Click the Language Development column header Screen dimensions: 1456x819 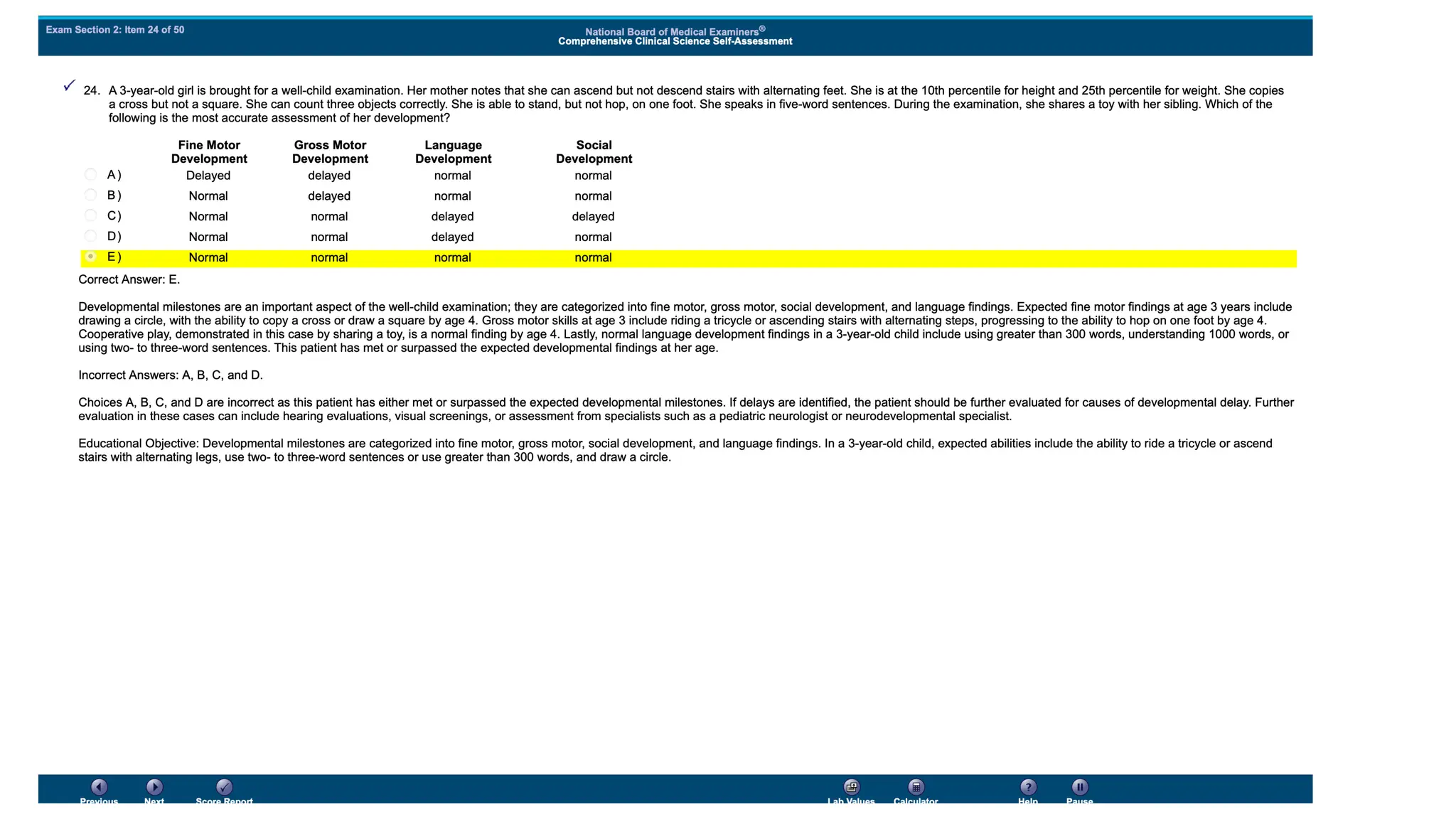tap(453, 152)
